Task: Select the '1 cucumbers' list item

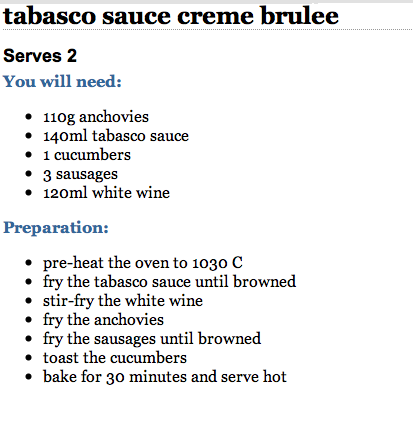Action: [x=87, y=155]
